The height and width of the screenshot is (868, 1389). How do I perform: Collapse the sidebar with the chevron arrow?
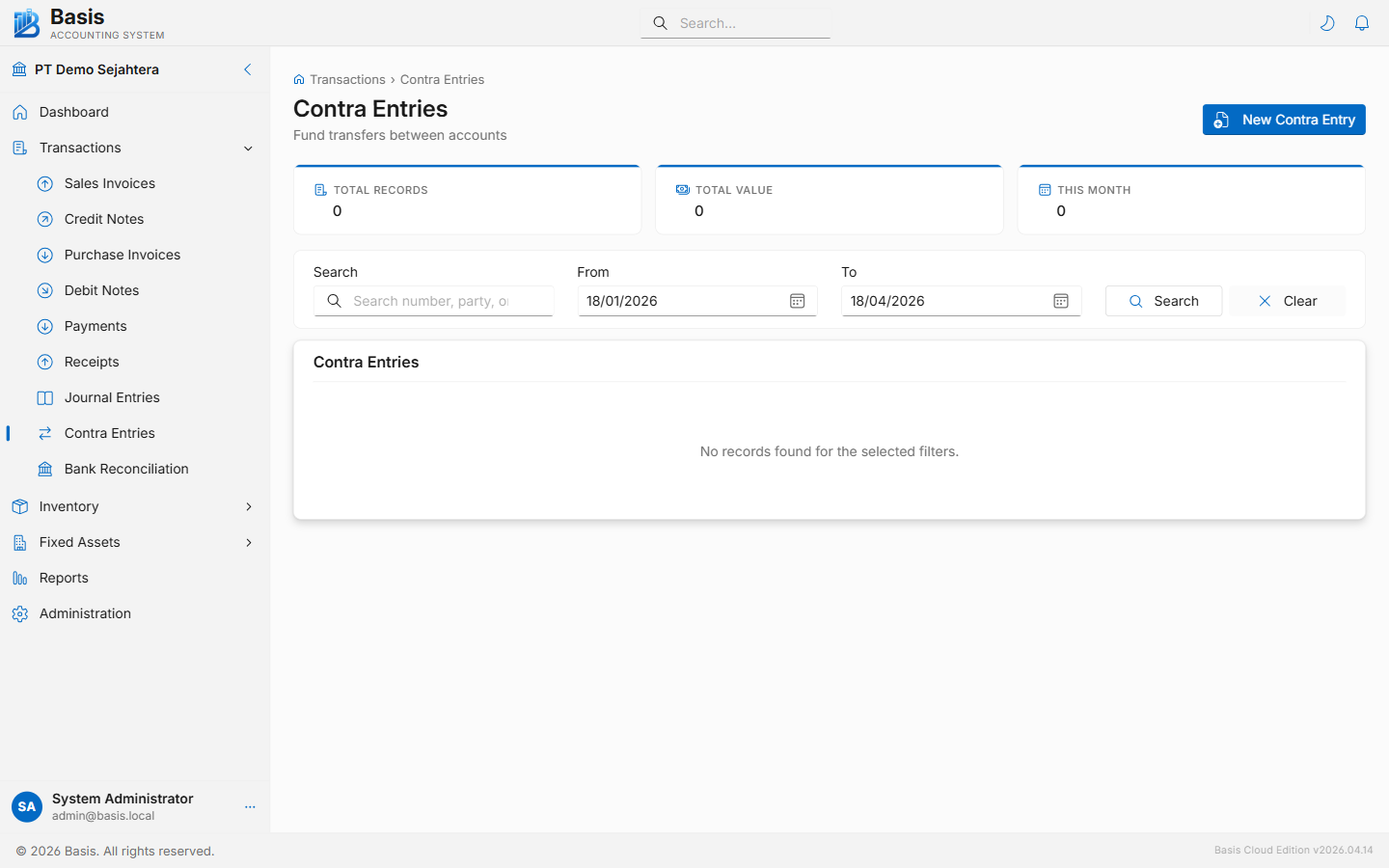[x=247, y=69]
